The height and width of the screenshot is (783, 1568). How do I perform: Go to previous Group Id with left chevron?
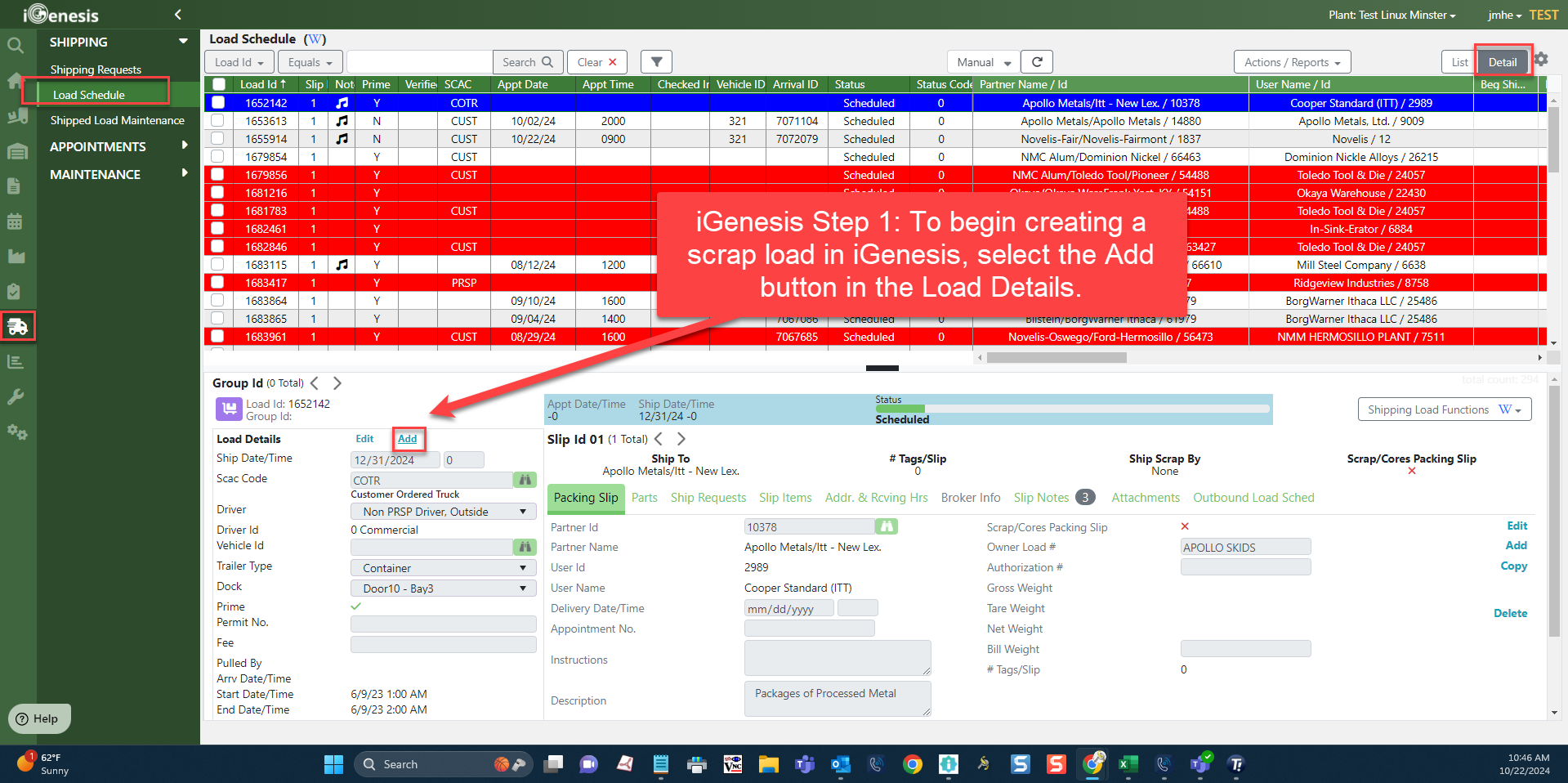(x=315, y=383)
